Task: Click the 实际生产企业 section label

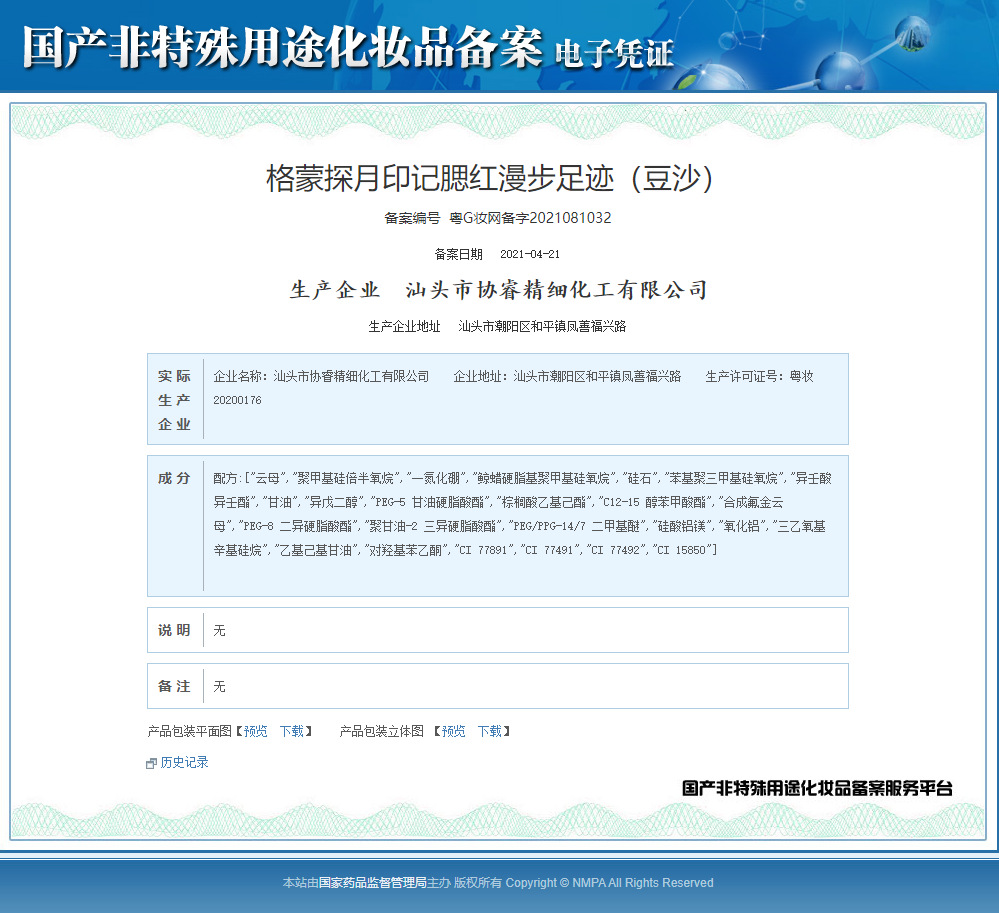Action: [174, 400]
